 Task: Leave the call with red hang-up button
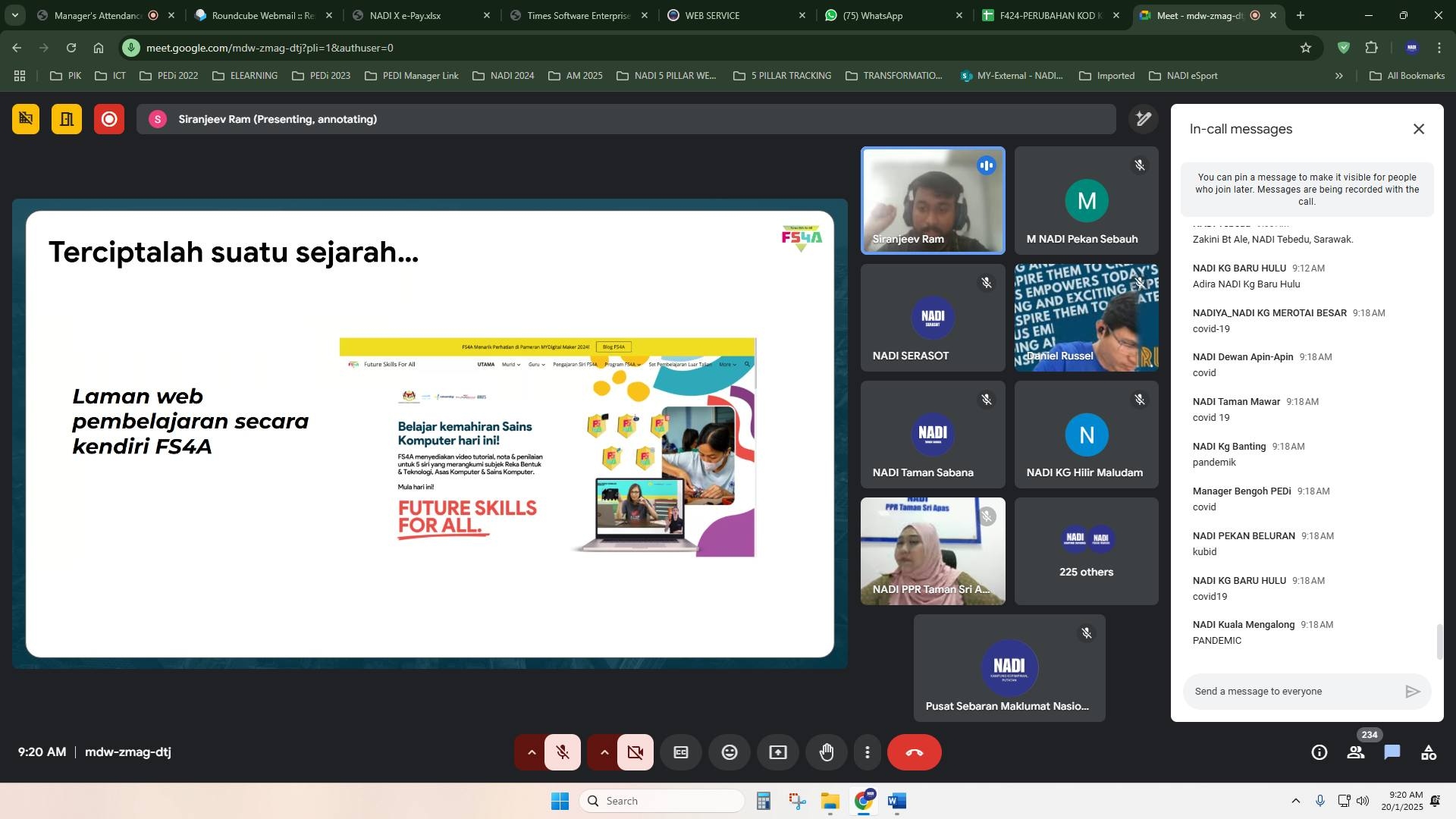pyautogui.click(x=915, y=752)
